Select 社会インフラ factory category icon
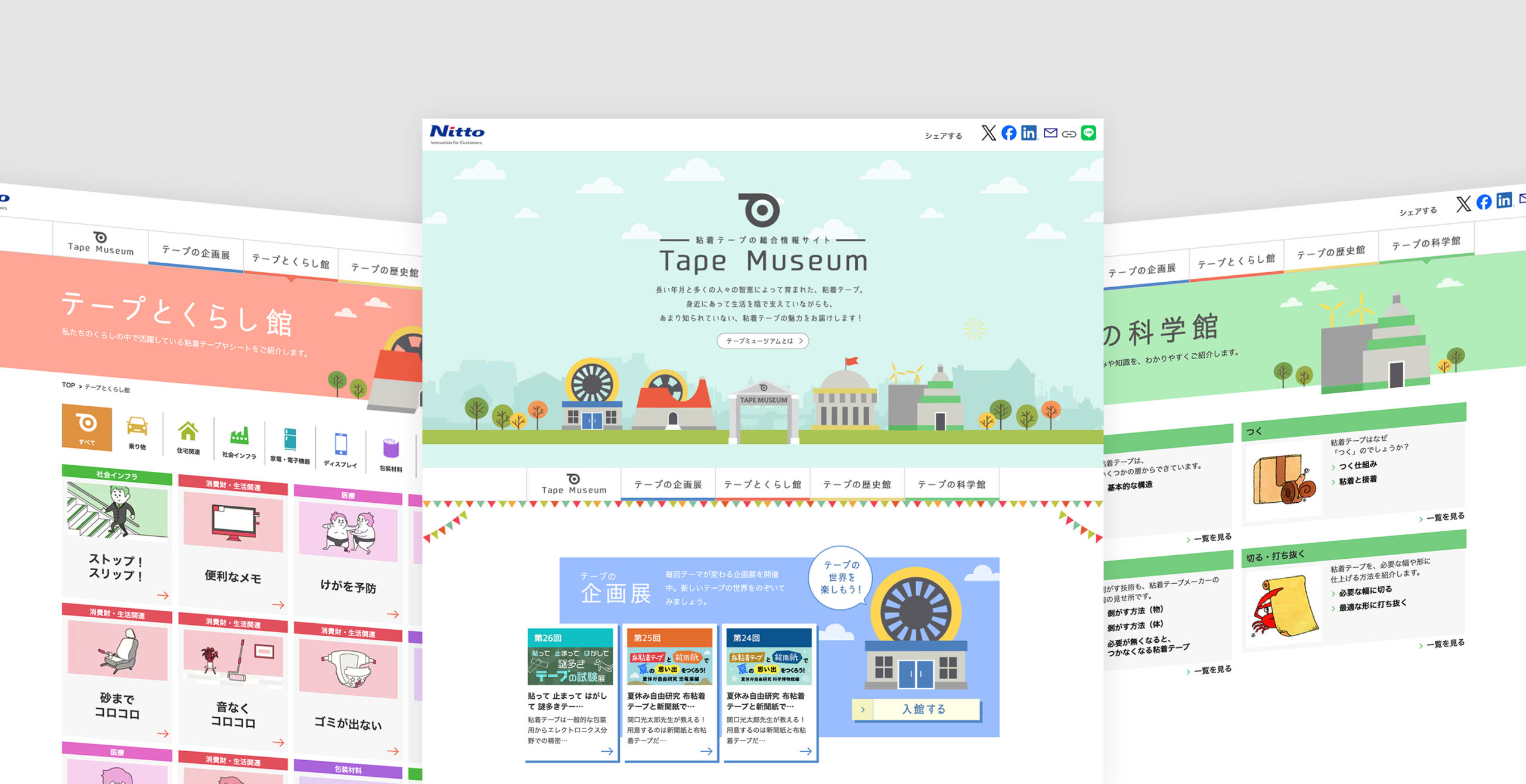This screenshot has width=1526, height=784. coord(239,441)
